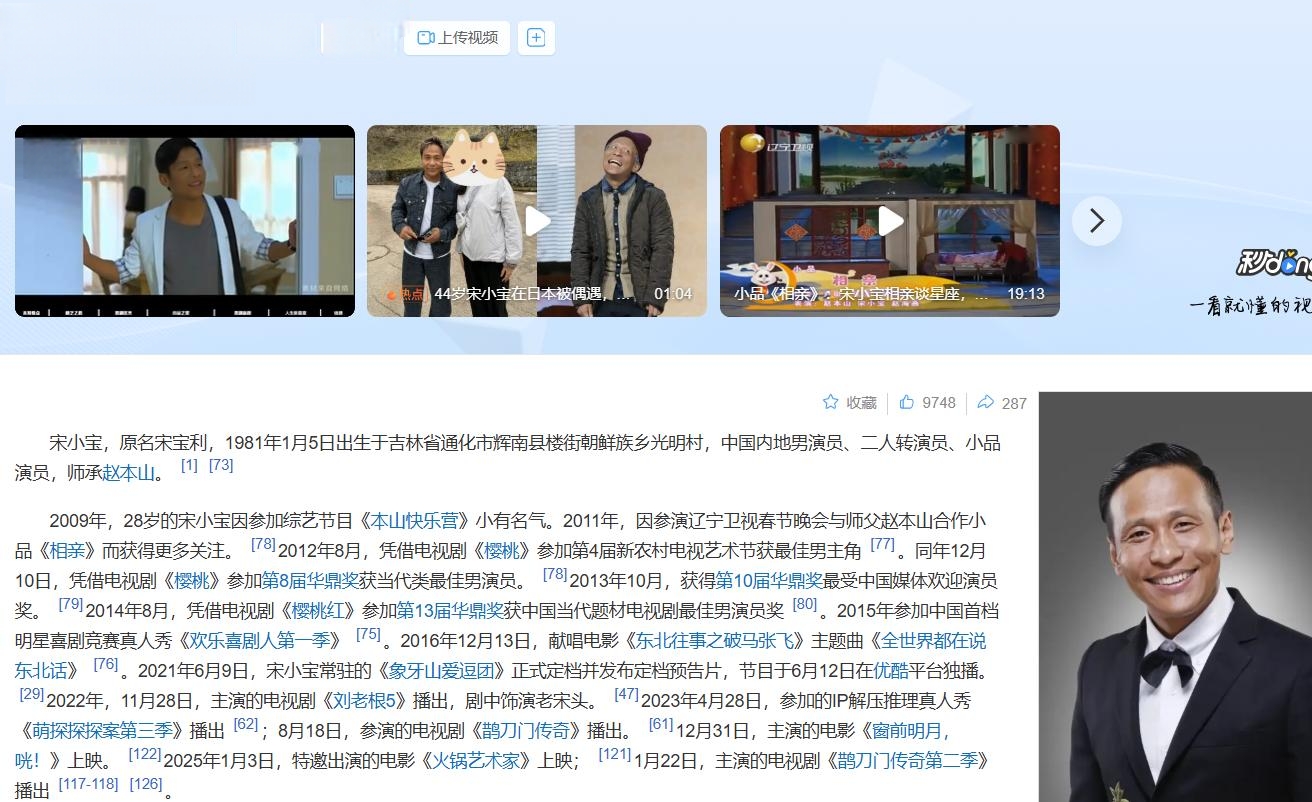Open the 相亲 link in paragraph
This screenshot has width=1312, height=802.
[67, 551]
